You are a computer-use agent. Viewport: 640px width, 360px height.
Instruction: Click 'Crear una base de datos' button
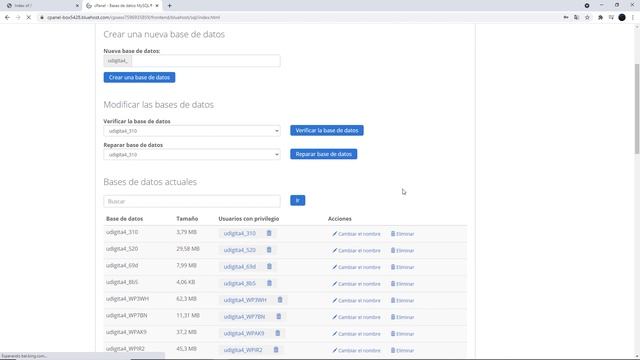pos(139,77)
